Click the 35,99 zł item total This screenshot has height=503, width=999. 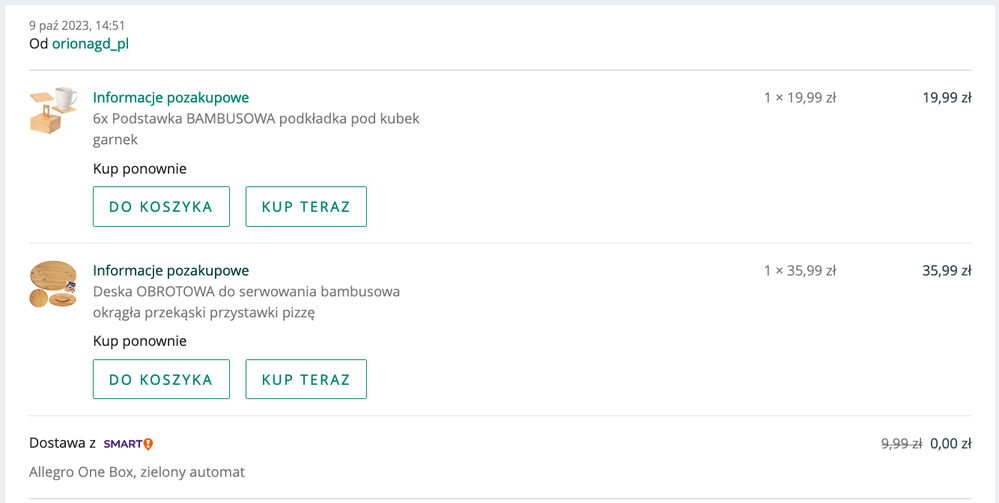pyautogui.click(x=947, y=270)
